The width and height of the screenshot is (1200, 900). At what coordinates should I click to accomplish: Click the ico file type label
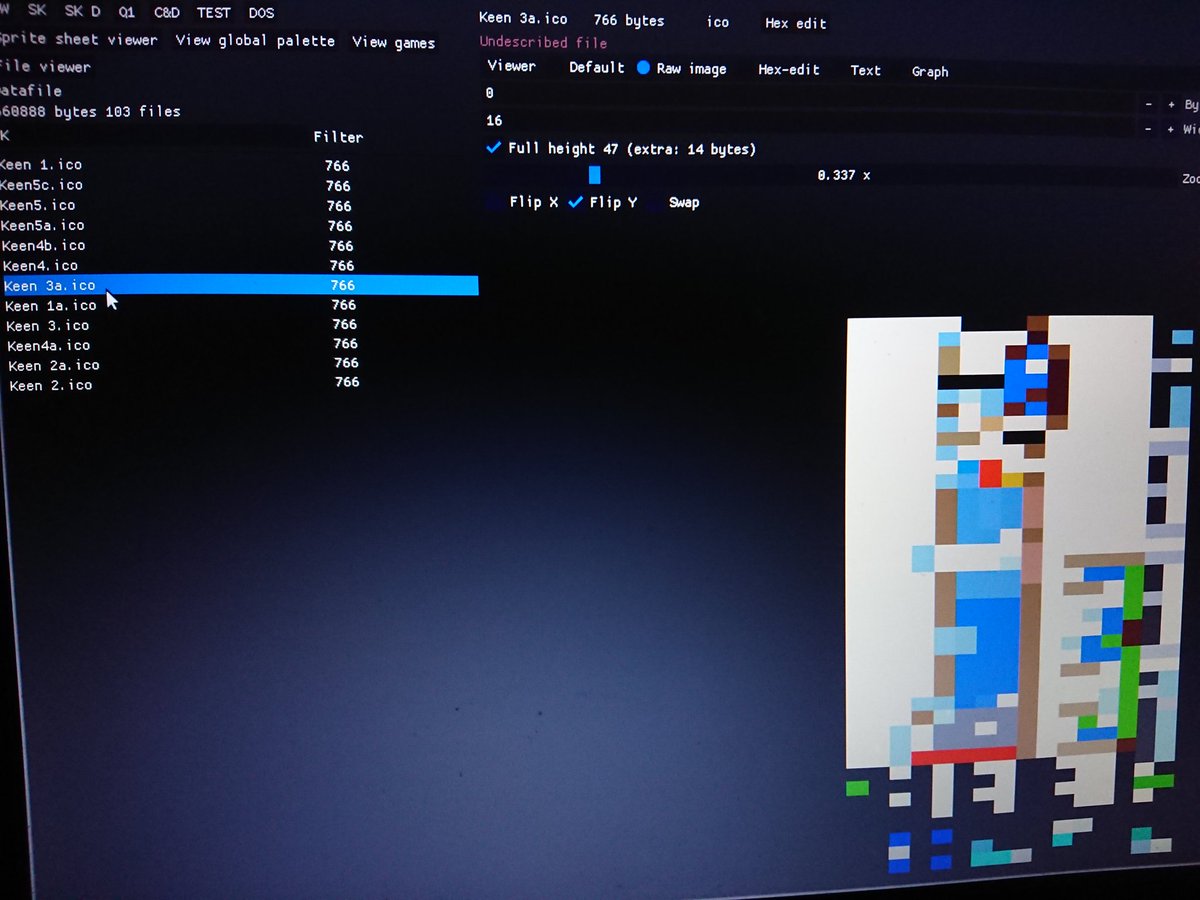pyautogui.click(x=718, y=21)
